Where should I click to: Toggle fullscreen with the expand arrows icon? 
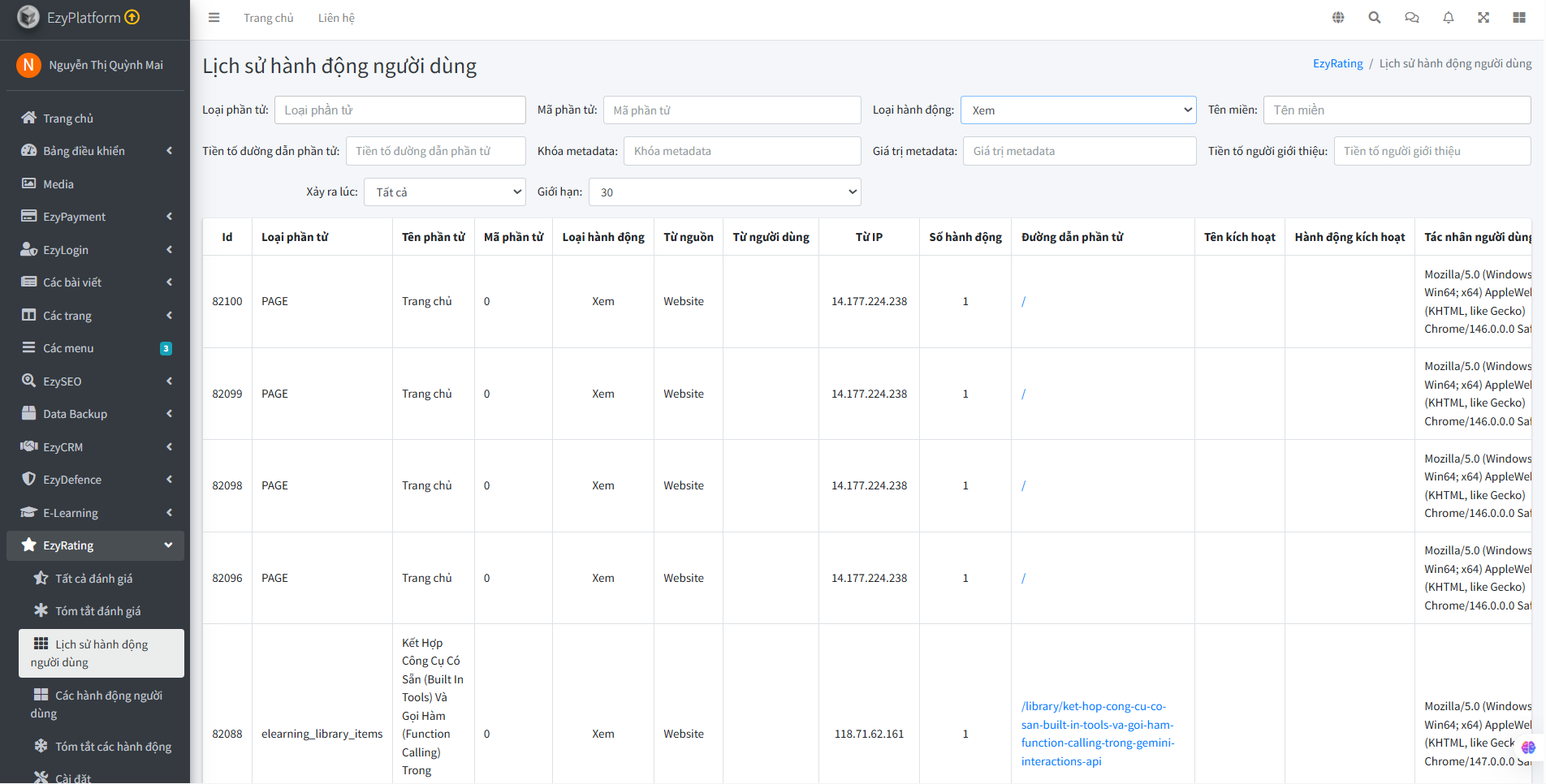coord(1483,17)
